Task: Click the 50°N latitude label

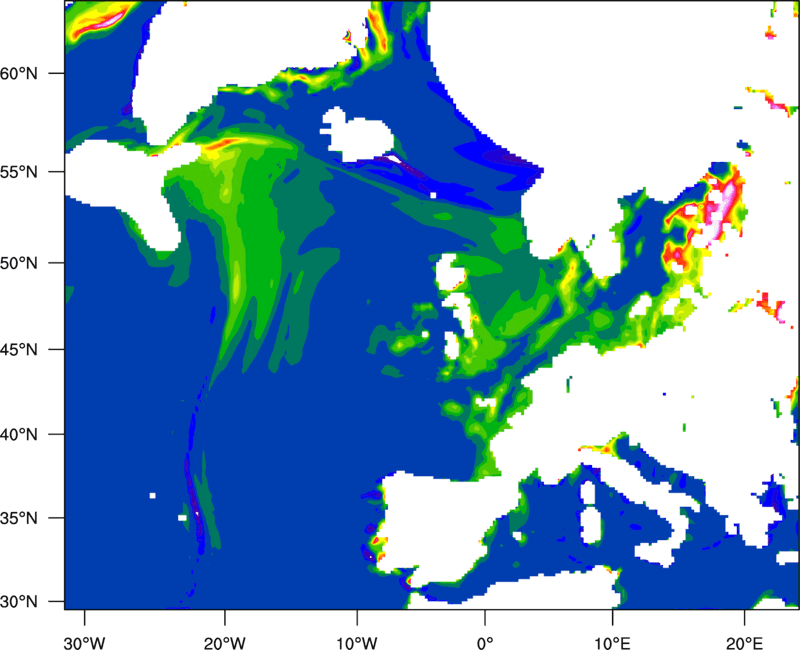Action: pos(19,264)
